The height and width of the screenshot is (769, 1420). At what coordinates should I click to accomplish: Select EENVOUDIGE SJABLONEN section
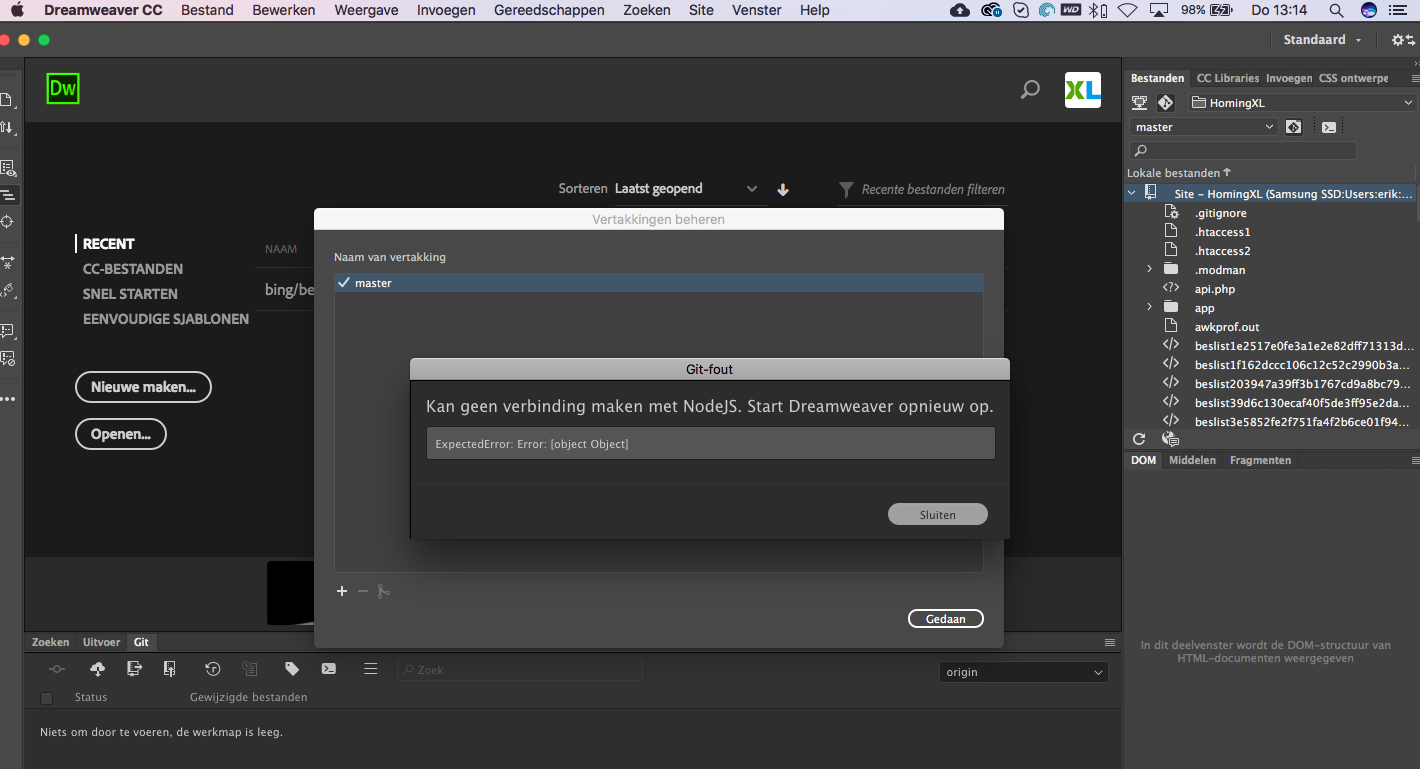[166, 319]
